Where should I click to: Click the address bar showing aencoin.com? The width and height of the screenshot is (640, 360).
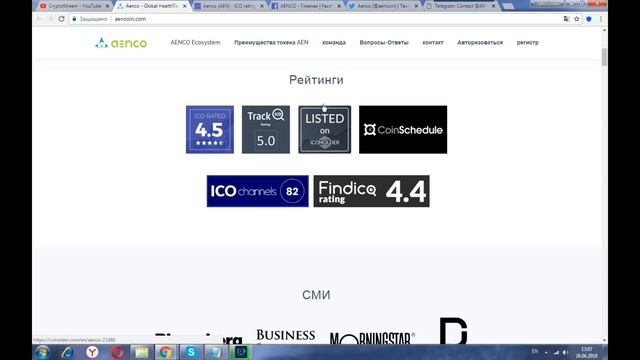coord(314,19)
